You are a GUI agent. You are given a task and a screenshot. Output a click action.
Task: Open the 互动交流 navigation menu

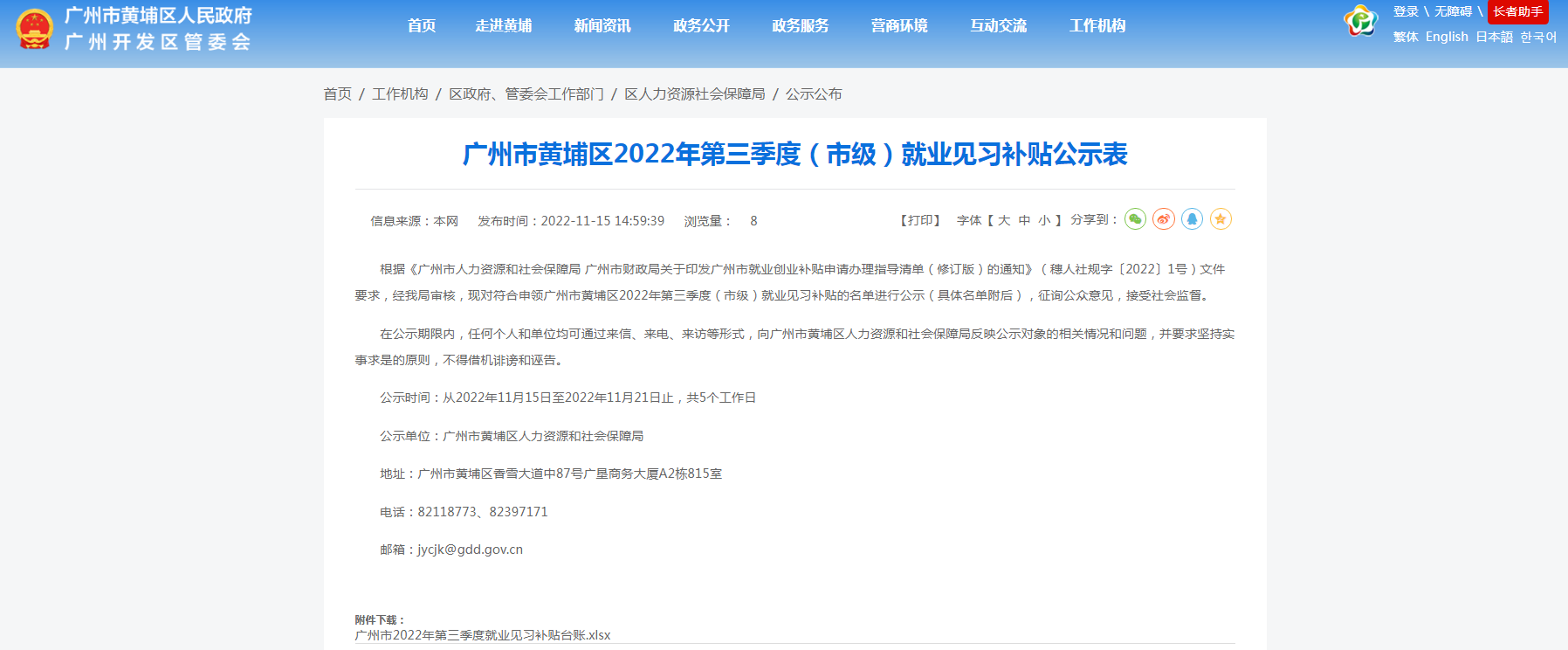tap(999, 26)
